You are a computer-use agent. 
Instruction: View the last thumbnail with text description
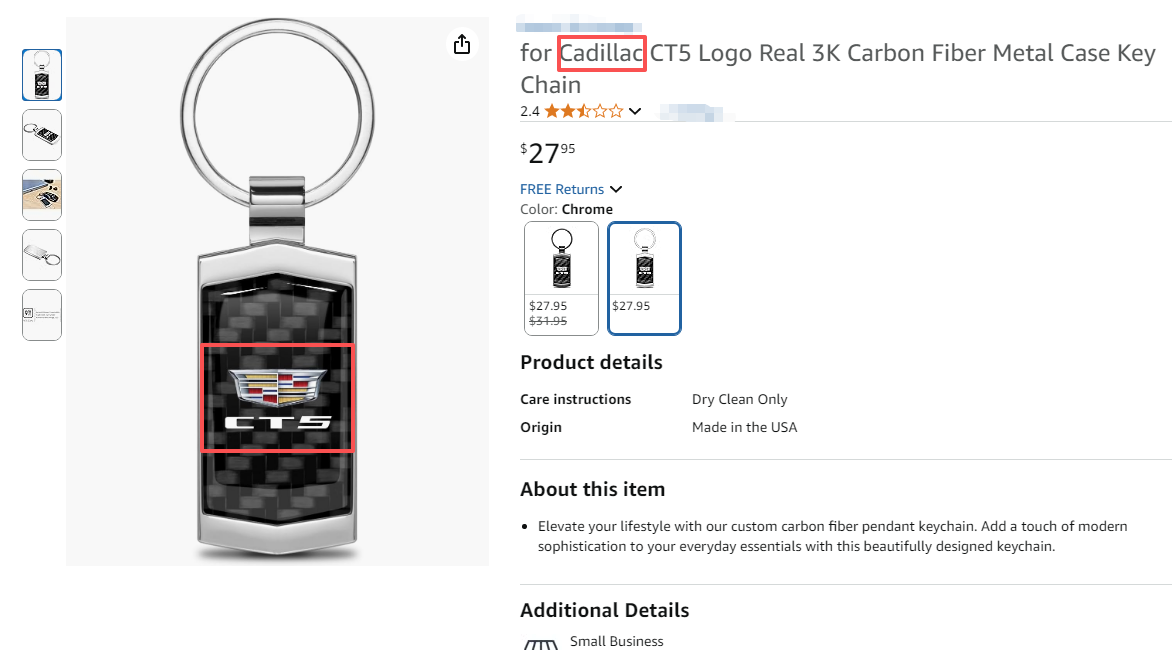tap(42, 315)
